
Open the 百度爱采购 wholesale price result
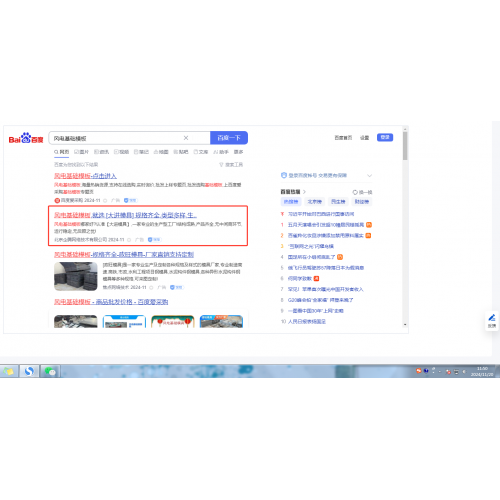point(111,302)
